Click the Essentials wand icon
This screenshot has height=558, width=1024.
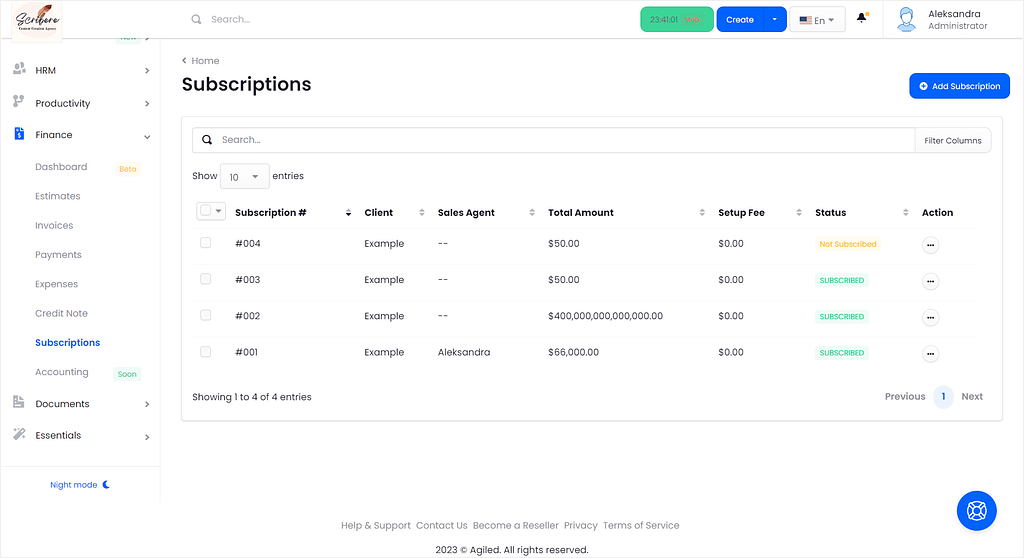click(19, 434)
